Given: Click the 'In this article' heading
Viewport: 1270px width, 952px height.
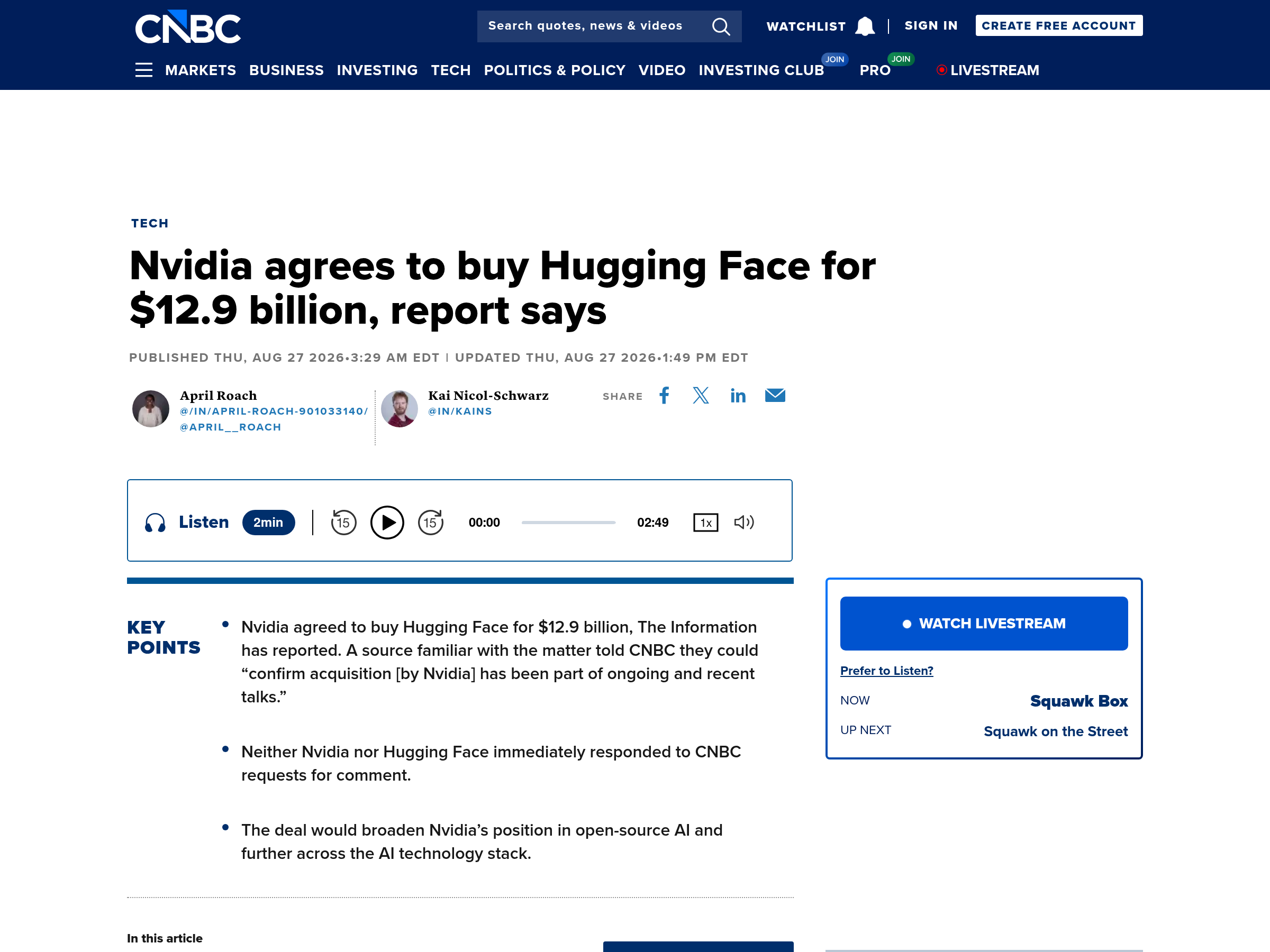Looking at the screenshot, I should (x=165, y=938).
